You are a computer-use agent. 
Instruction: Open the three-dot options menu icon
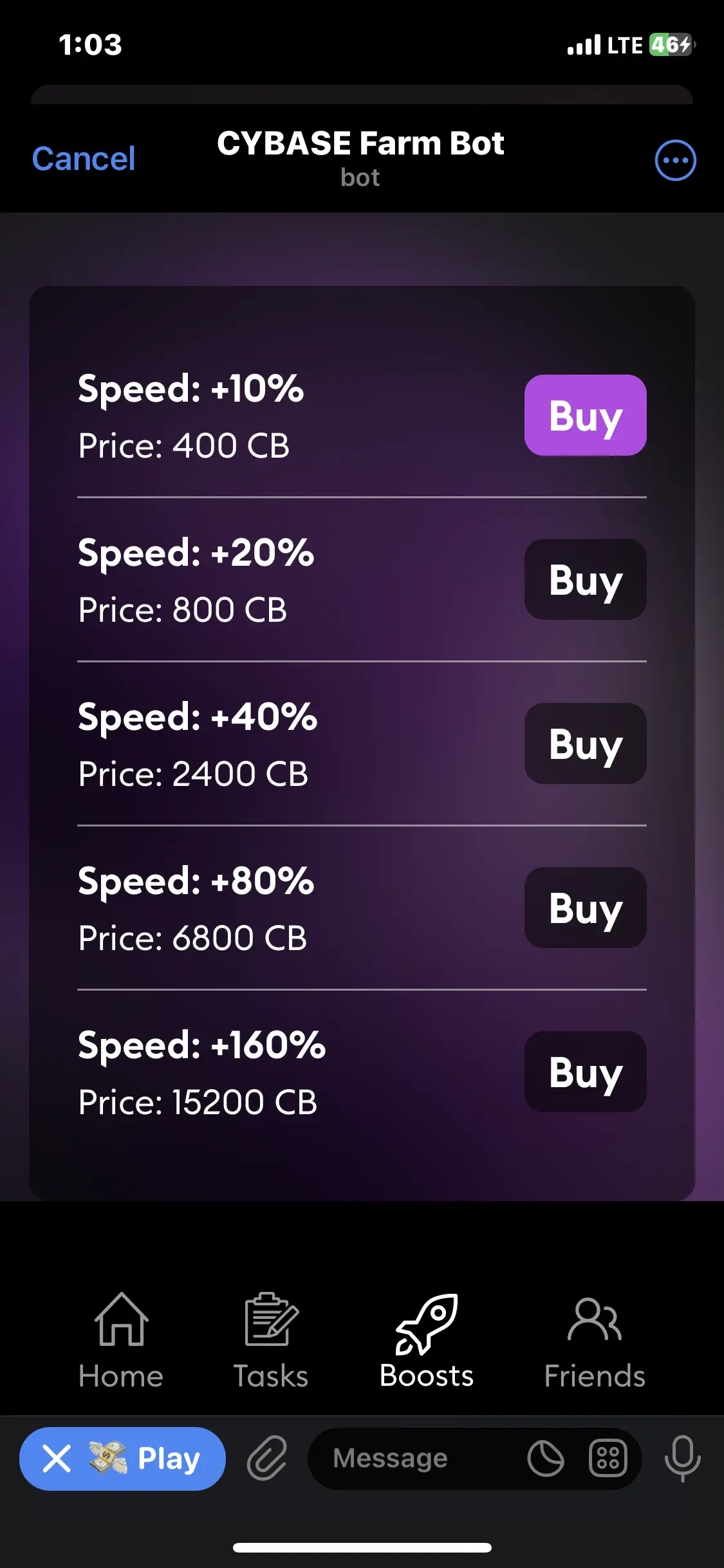pyautogui.click(x=675, y=160)
